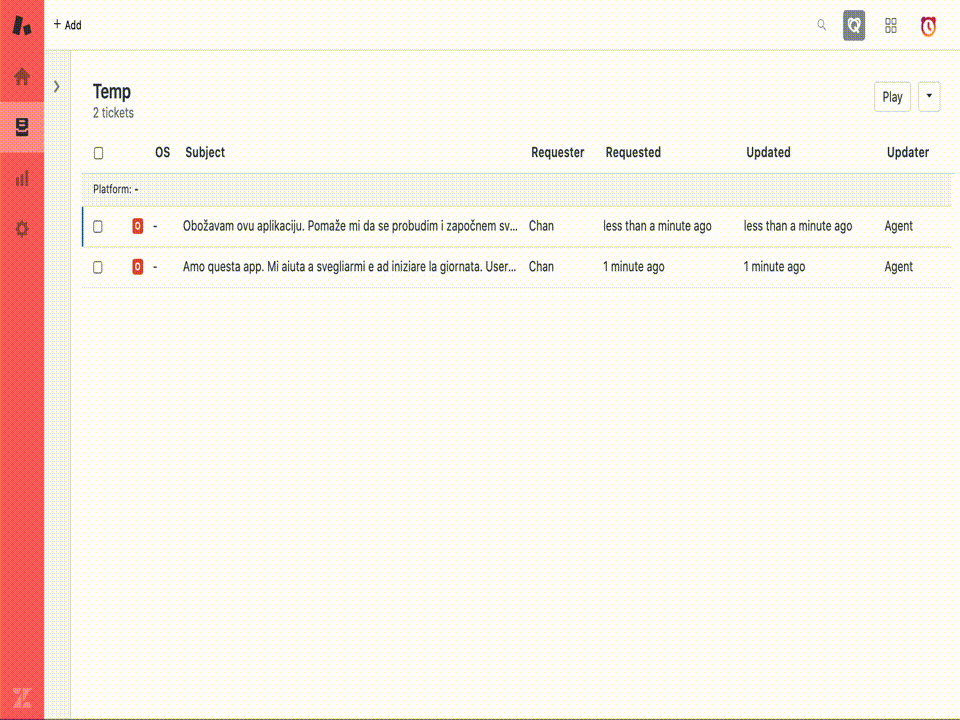The height and width of the screenshot is (720, 960).
Task: Expand the views list panel chevron
Action: [57, 86]
